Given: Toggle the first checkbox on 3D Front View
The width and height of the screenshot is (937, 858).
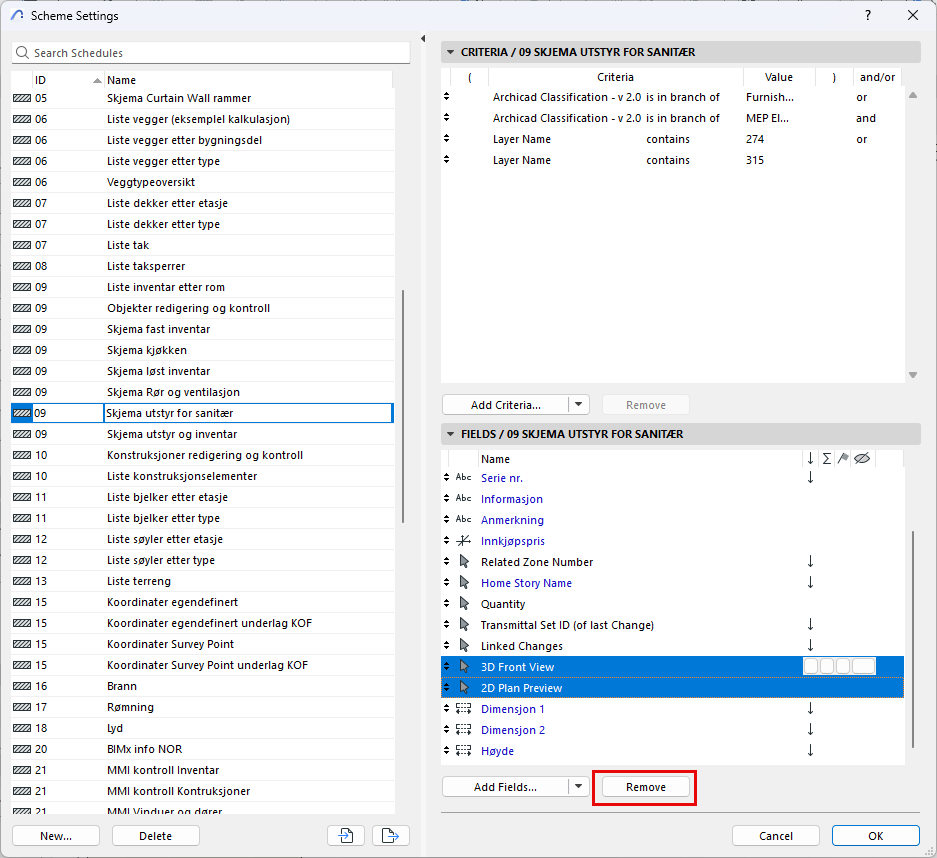Looking at the screenshot, I should (x=811, y=666).
